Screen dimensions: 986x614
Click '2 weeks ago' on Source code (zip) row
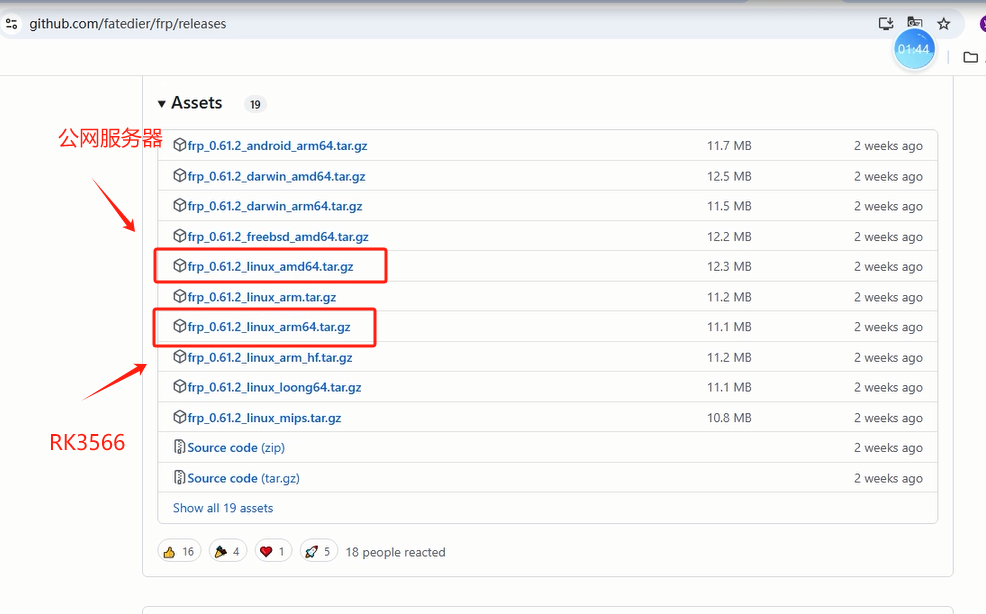(x=889, y=447)
